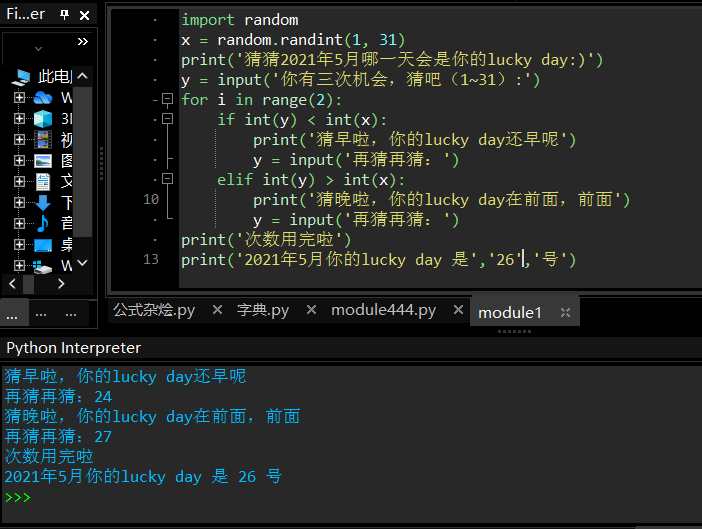Click the Desktop folder icon
This screenshot has height=529, width=702.
coord(42,245)
